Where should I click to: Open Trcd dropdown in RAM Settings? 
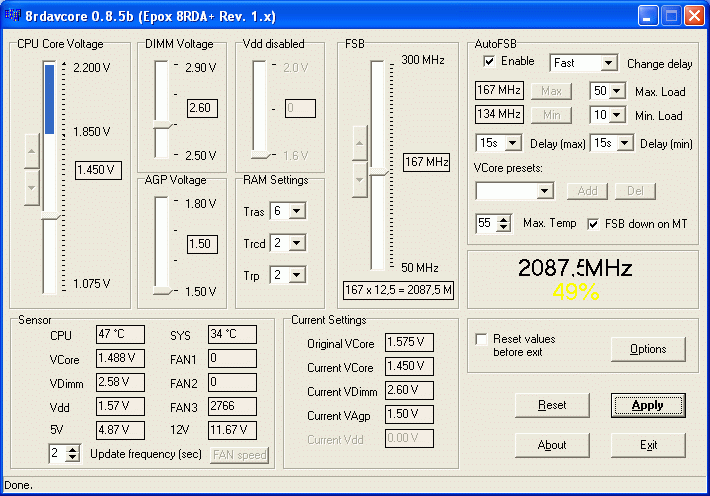[x=297, y=243]
